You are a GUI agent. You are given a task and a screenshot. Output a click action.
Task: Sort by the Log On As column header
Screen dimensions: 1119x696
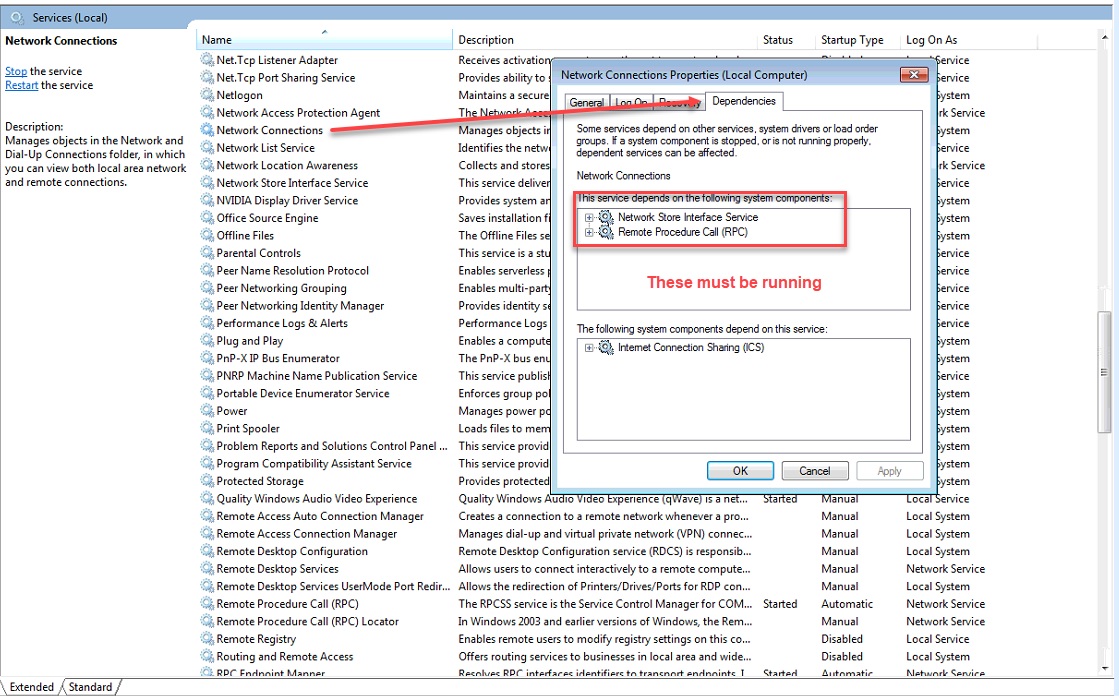968,40
